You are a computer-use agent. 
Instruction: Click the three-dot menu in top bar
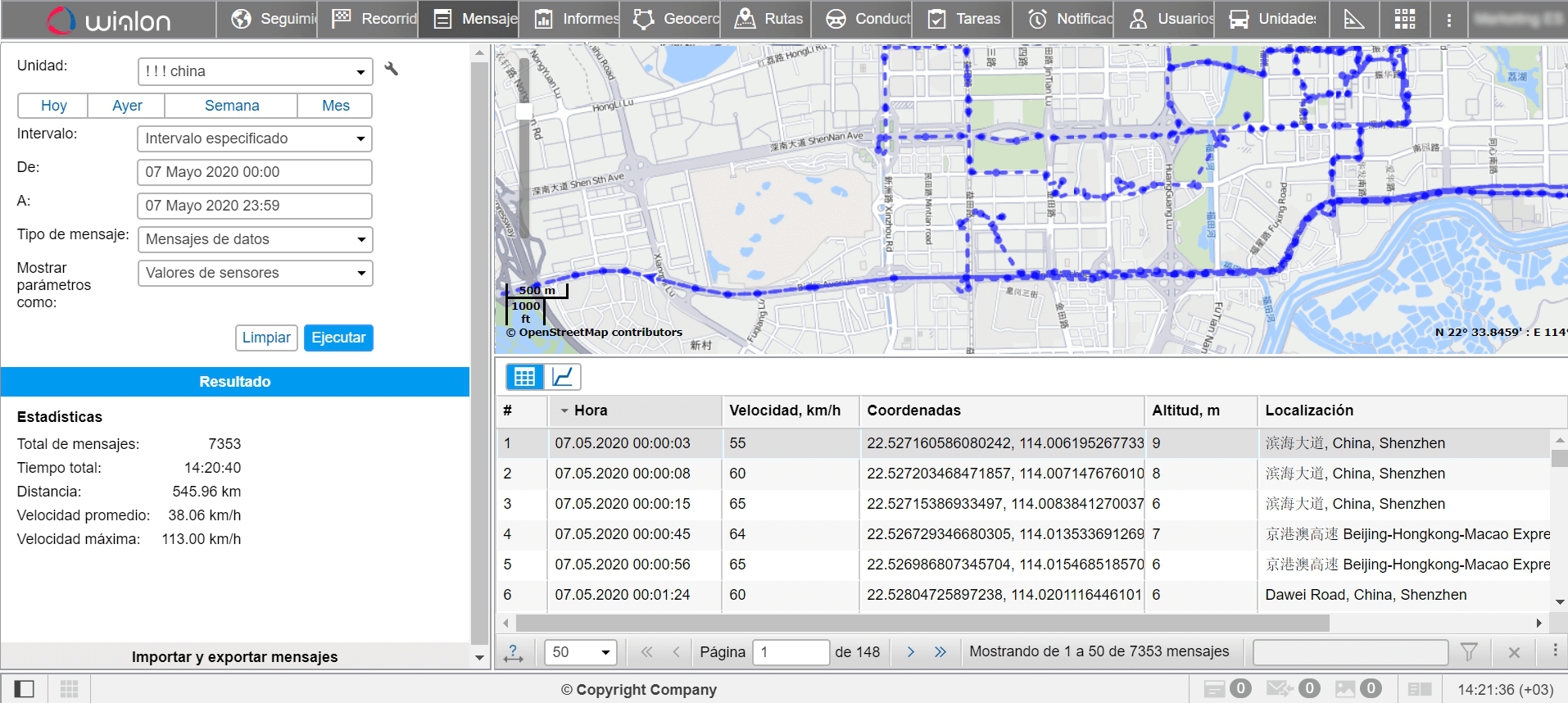(1448, 20)
